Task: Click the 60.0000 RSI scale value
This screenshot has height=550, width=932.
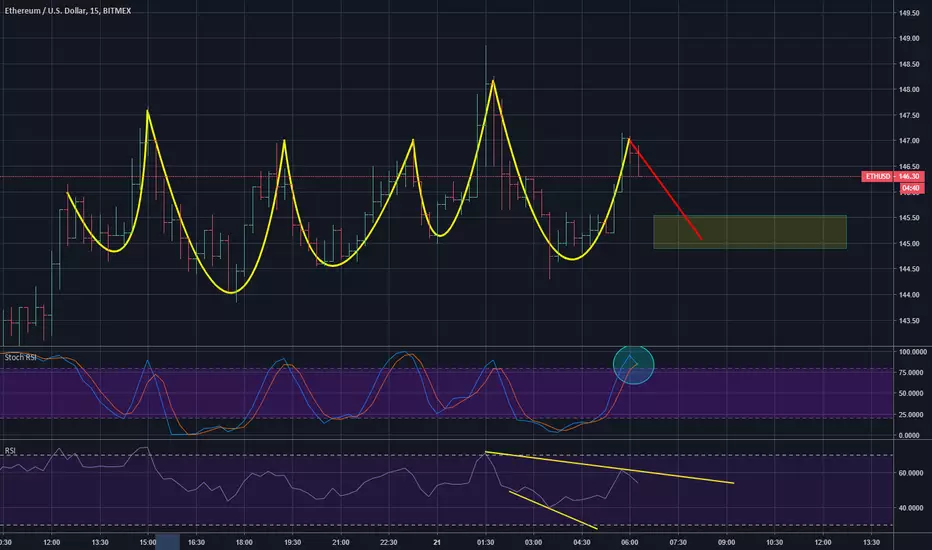Action: [911, 473]
